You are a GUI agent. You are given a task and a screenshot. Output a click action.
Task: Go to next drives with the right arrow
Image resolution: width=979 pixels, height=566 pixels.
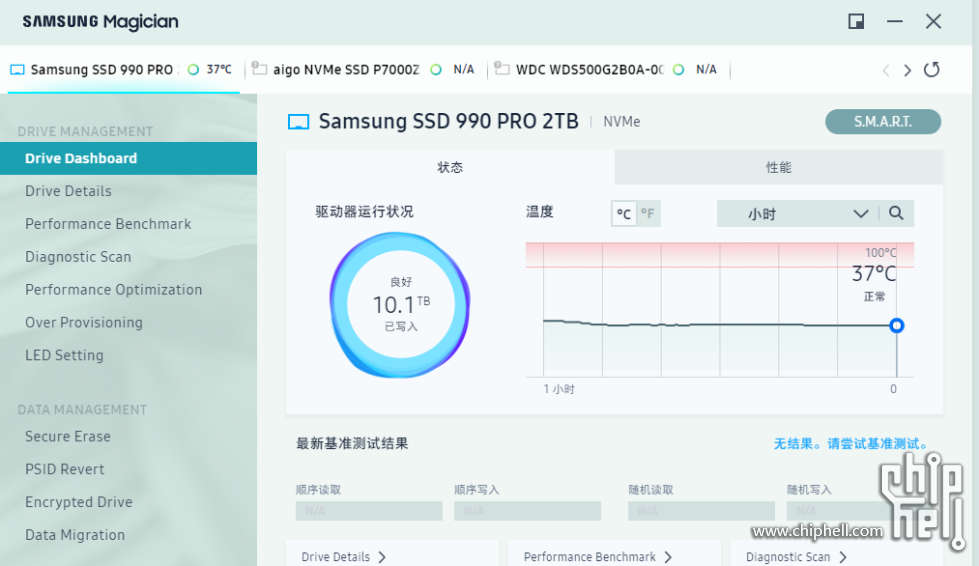(x=907, y=70)
